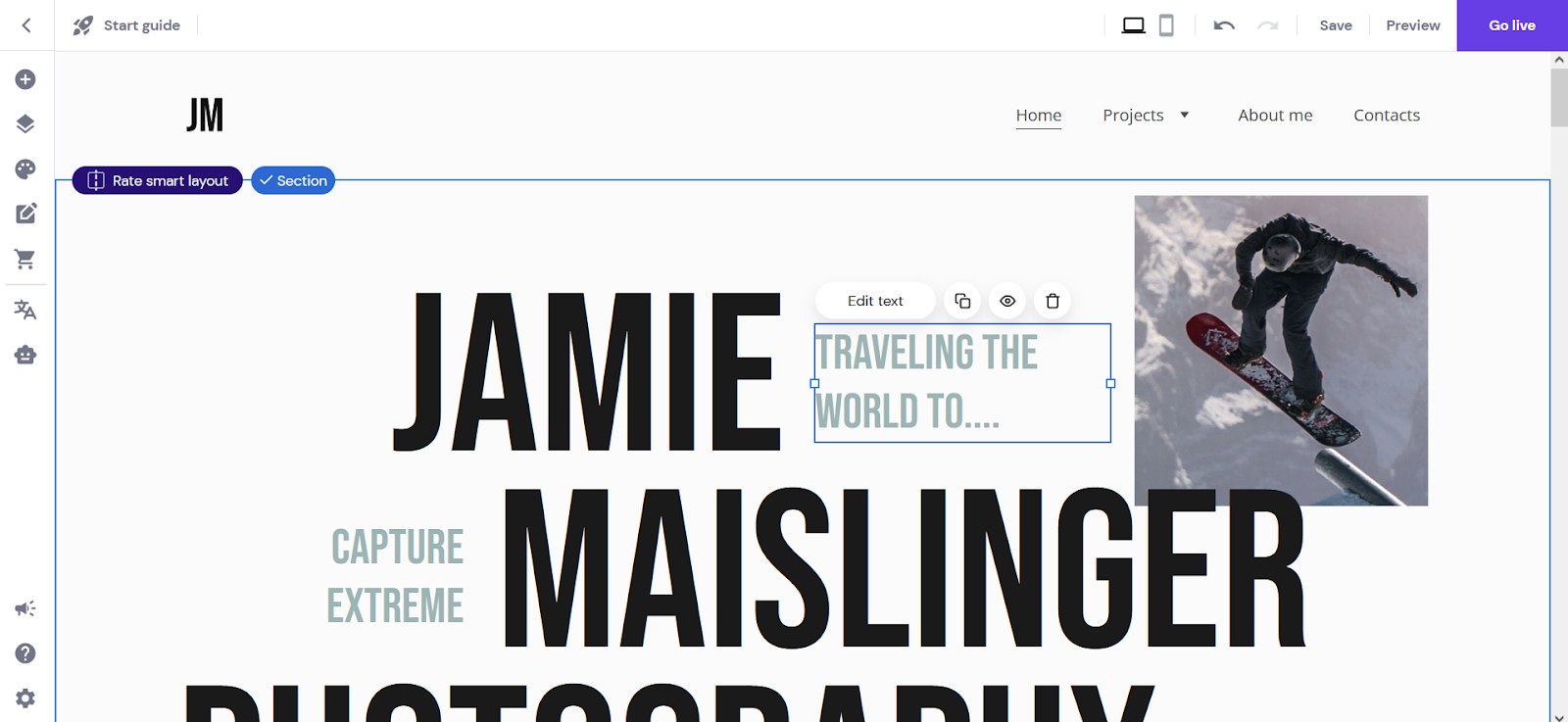The width and height of the screenshot is (1568, 722).
Task: Select the Section label badge
Action: click(293, 180)
